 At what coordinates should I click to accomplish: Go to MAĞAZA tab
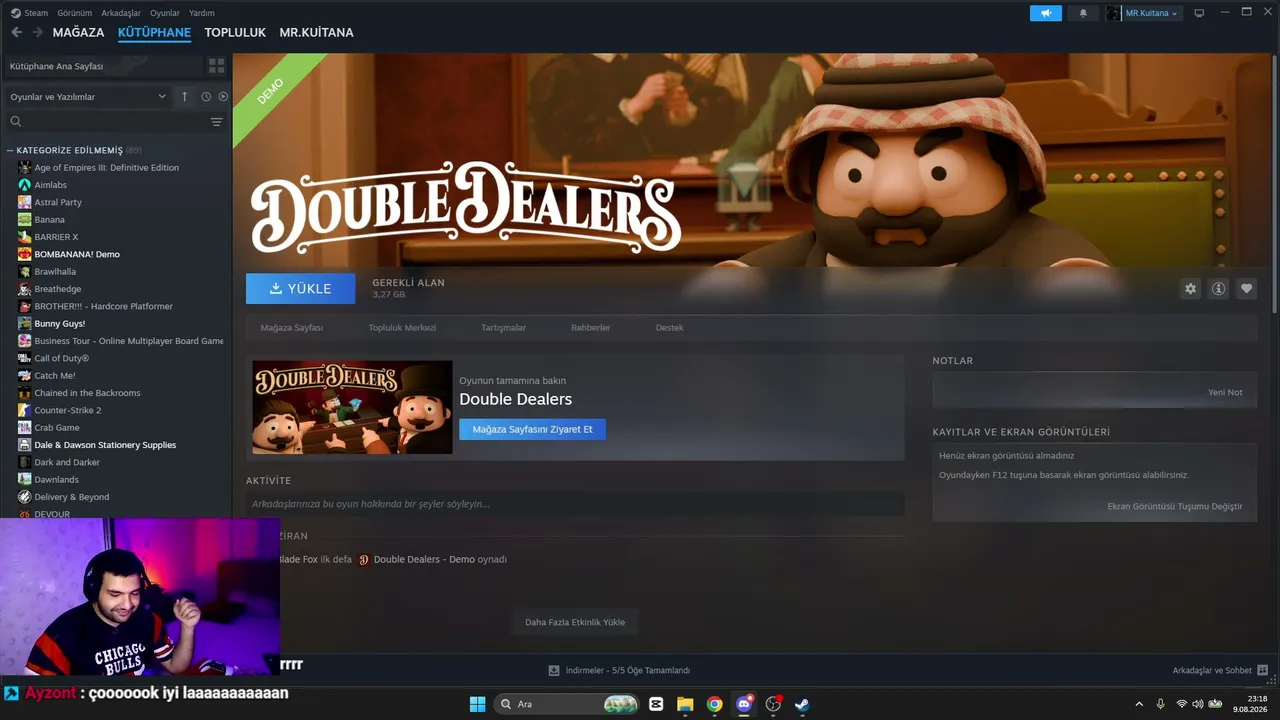pyautogui.click(x=78, y=32)
